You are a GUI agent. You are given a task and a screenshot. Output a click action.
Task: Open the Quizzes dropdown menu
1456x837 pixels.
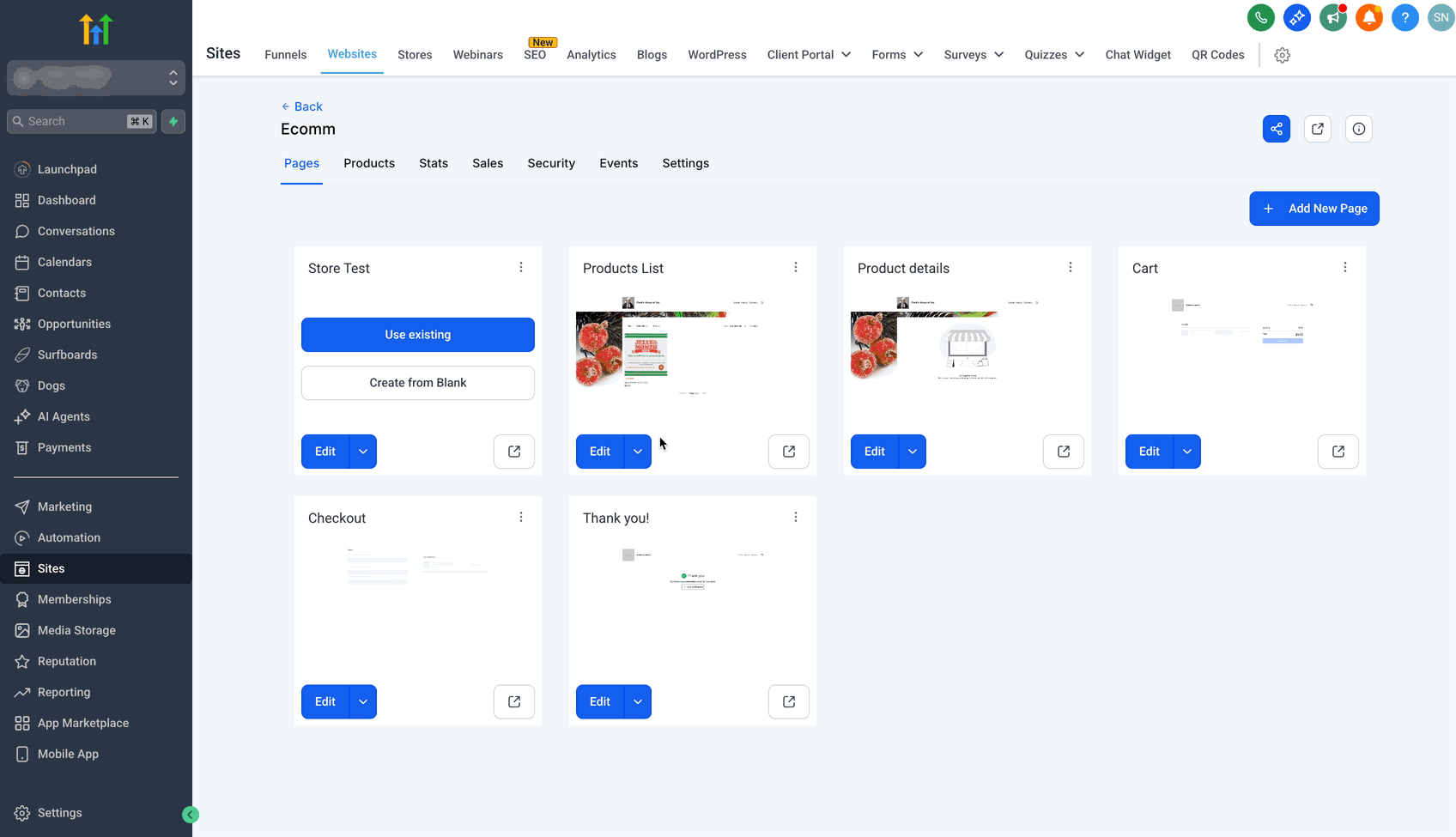1054,55
